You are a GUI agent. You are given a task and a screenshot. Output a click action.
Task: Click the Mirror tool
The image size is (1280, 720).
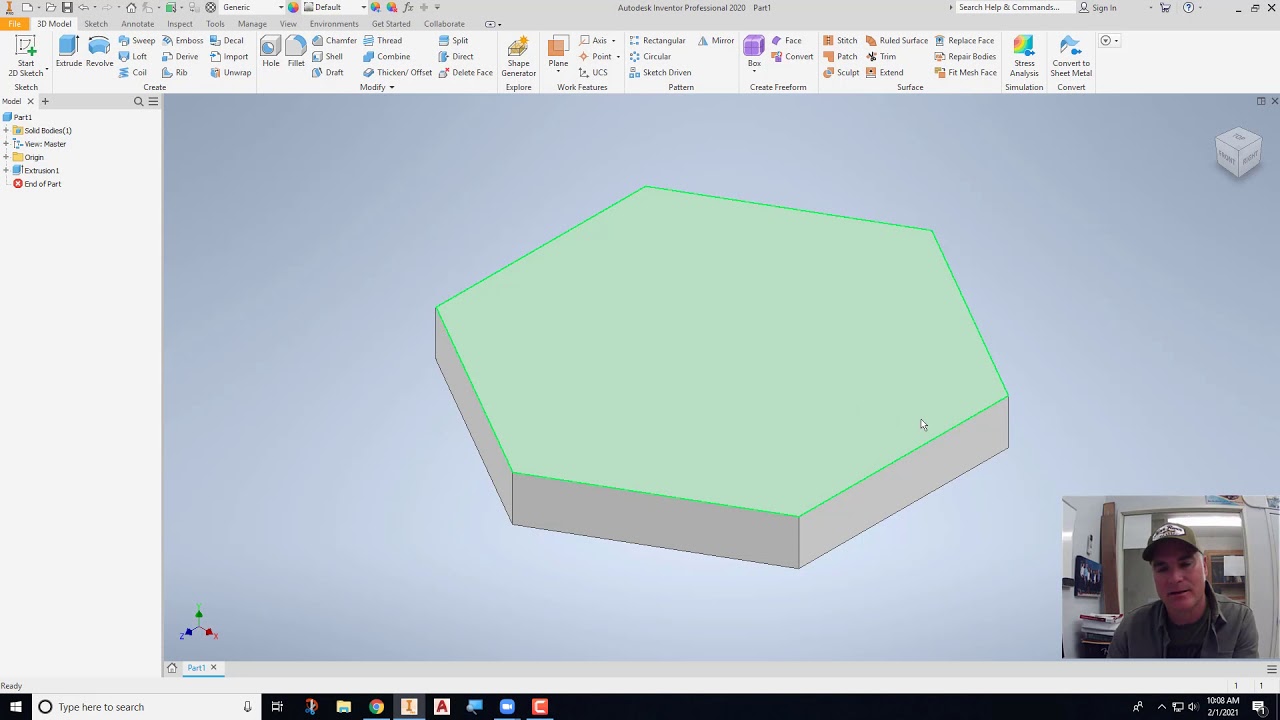click(716, 41)
